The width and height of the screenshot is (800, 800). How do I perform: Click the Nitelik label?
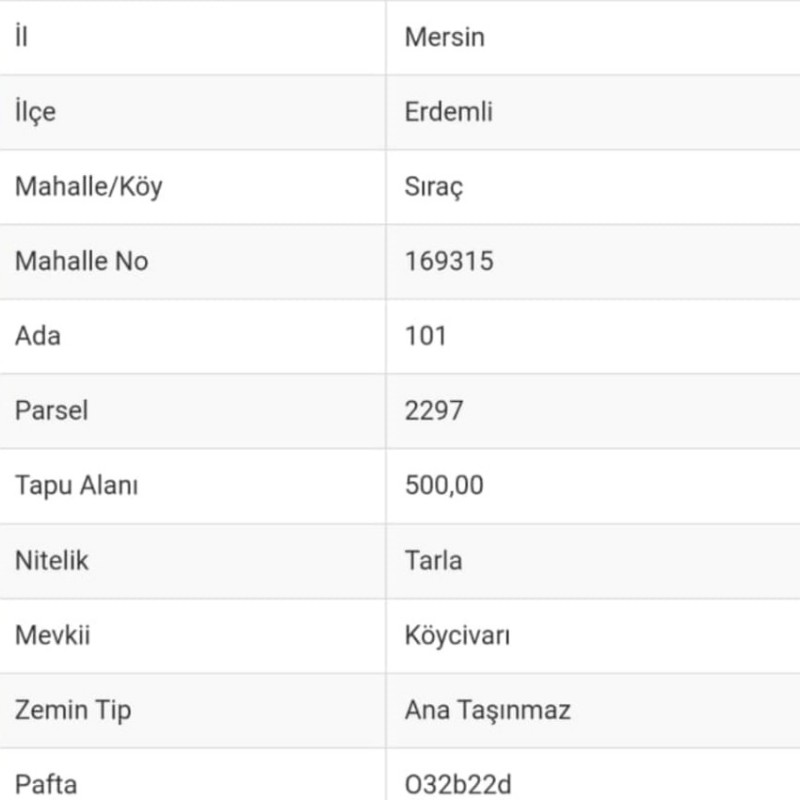coord(52,560)
